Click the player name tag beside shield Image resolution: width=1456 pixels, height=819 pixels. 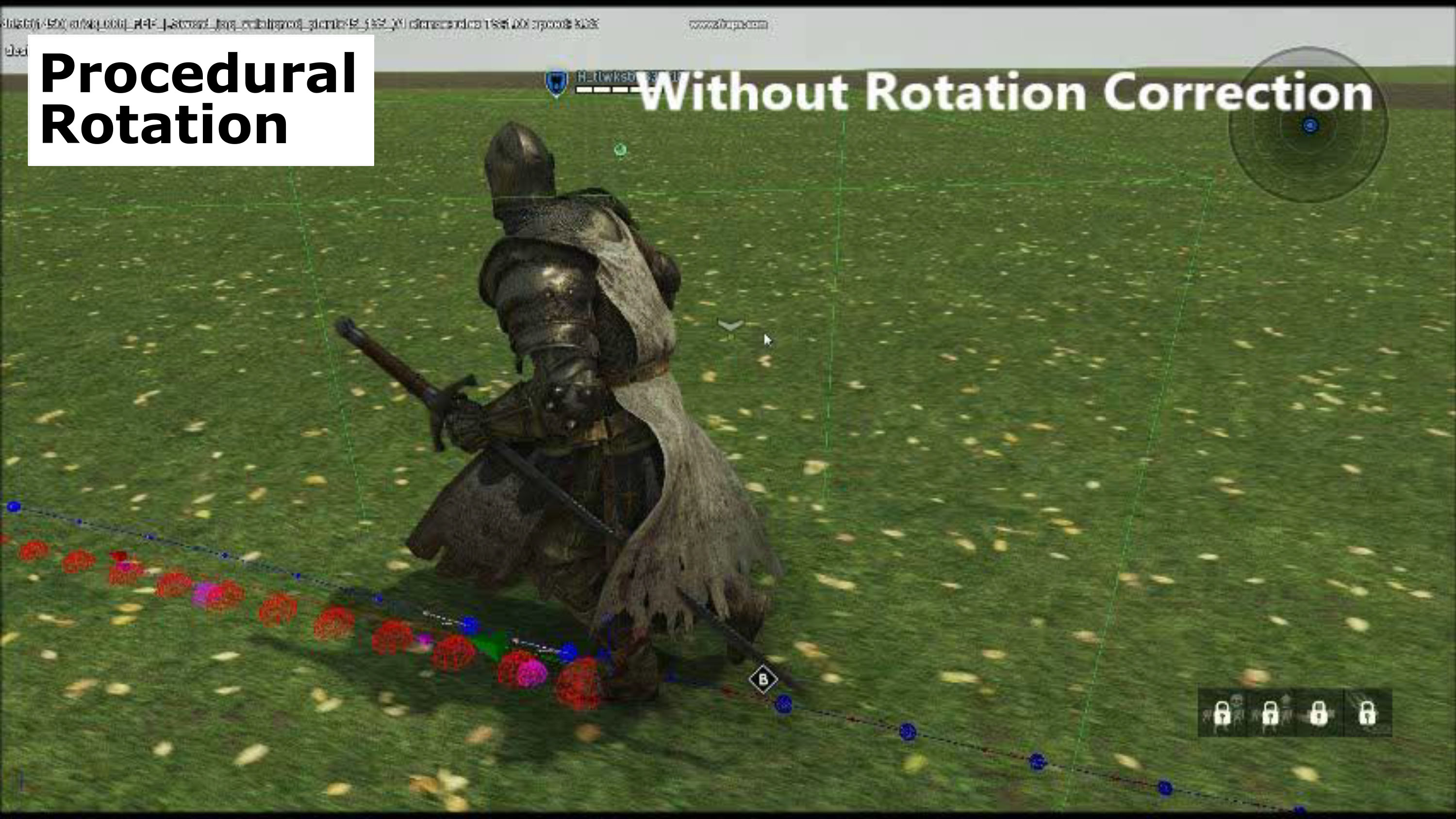tap(605, 76)
